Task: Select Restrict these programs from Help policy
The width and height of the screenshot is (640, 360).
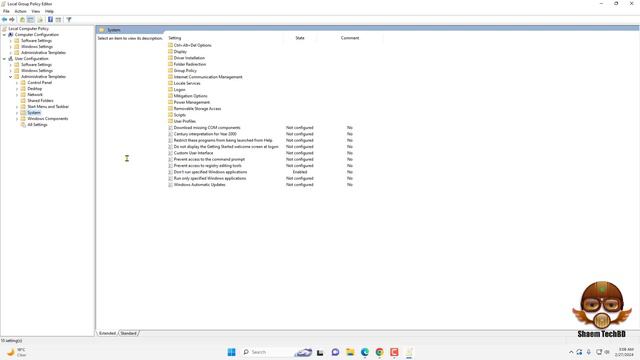Action: (223, 140)
